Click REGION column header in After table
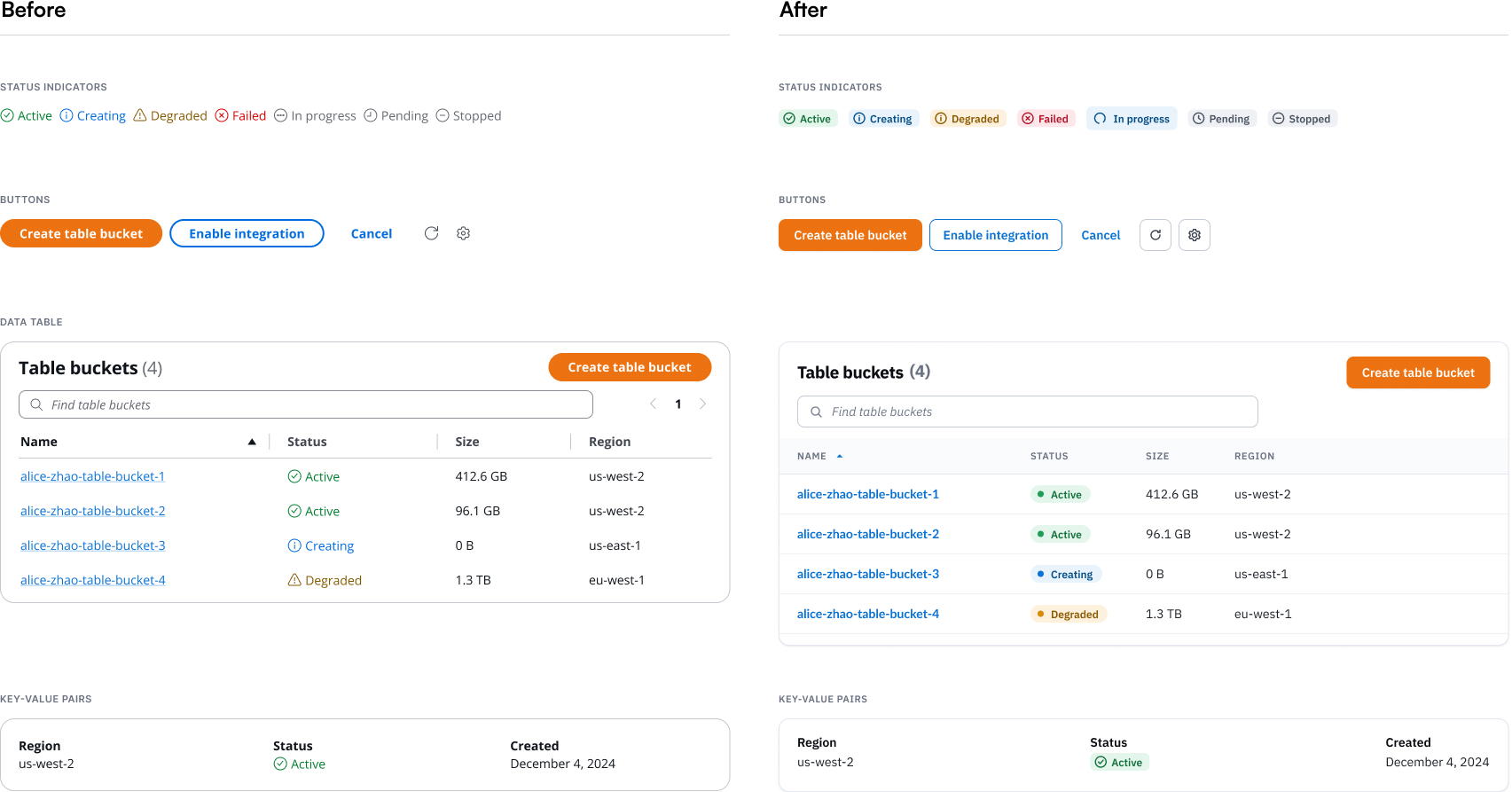 pyautogui.click(x=1254, y=456)
